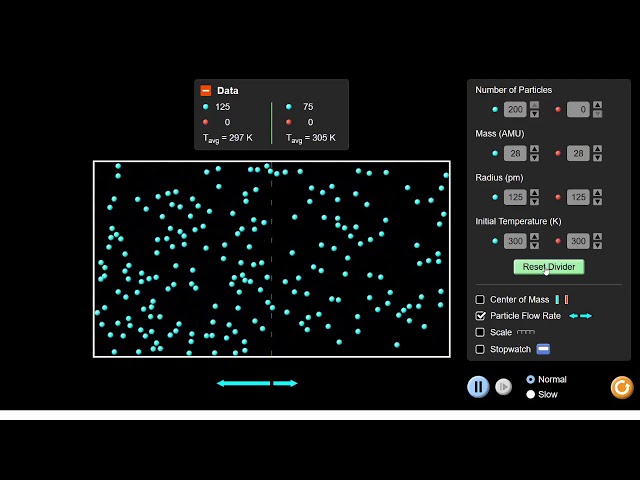The width and height of the screenshot is (640, 480).
Task: Turn on the Scale checkbox
Action: click(480, 332)
